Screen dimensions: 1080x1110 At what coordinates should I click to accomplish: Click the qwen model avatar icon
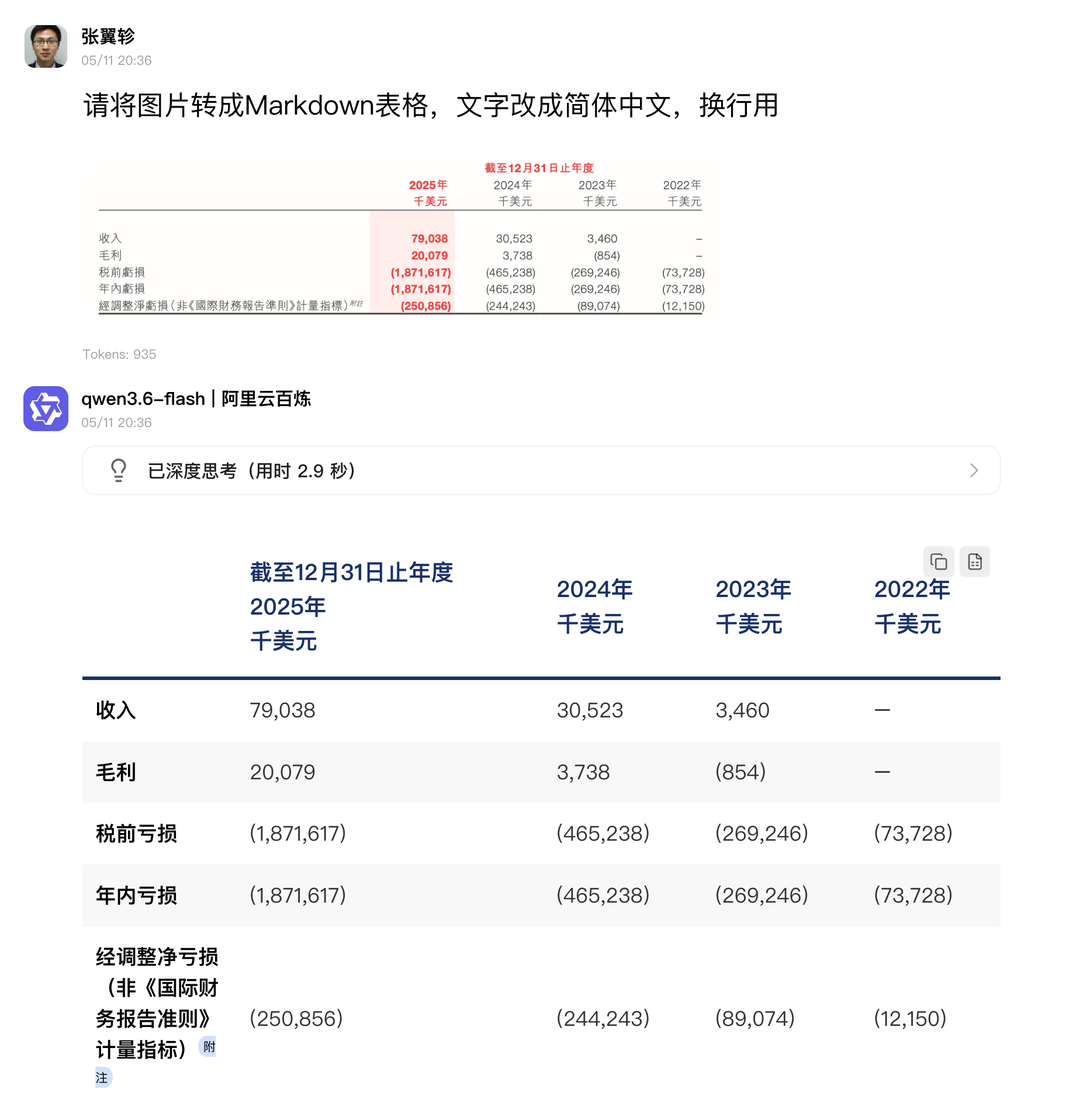(x=46, y=408)
